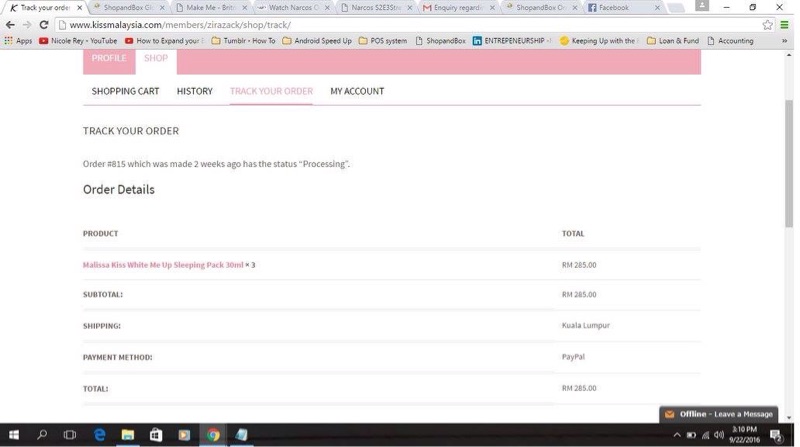Image resolution: width=800 pixels, height=447 pixels.
Task: Open the Shopping Cart tab
Action: tap(125, 91)
